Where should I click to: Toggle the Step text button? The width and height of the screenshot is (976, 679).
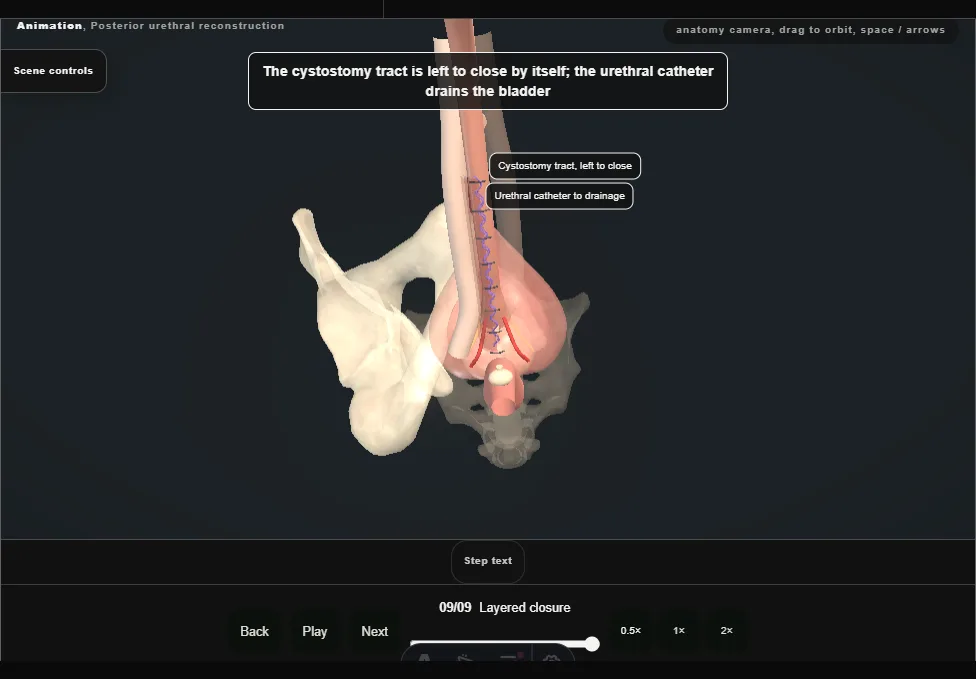[488, 561]
